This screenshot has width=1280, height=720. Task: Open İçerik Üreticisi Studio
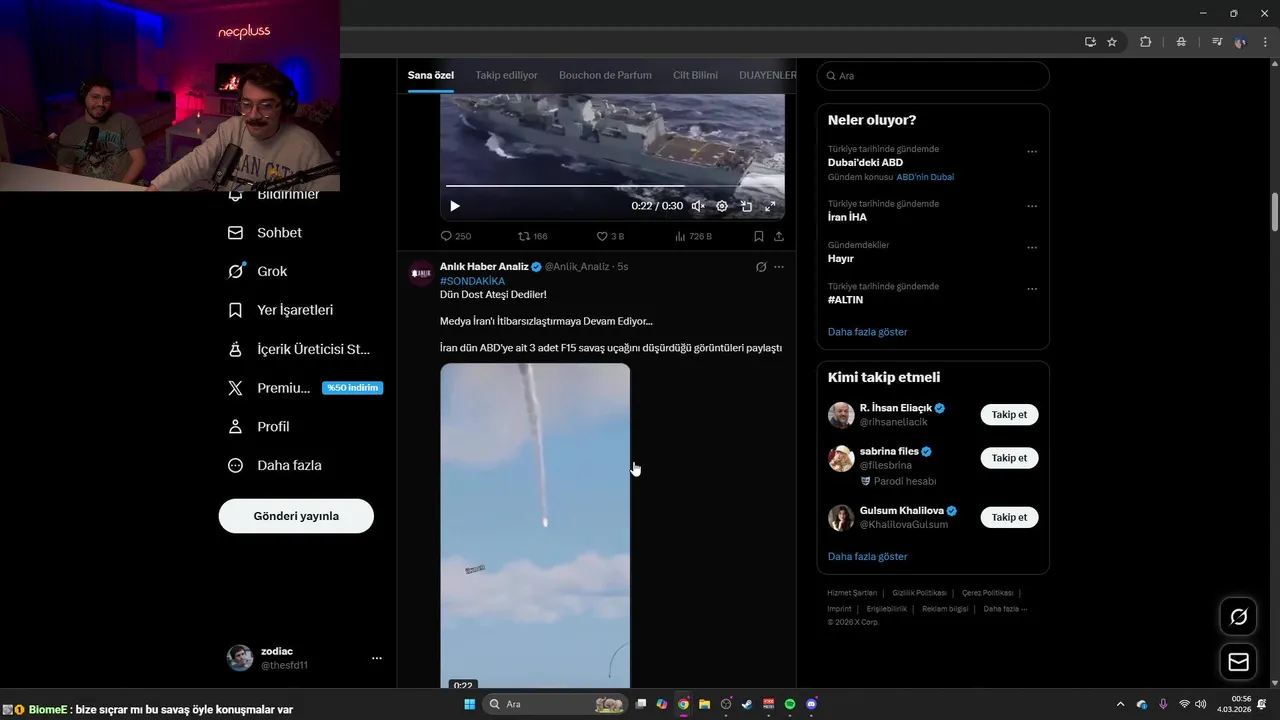[x=299, y=349]
